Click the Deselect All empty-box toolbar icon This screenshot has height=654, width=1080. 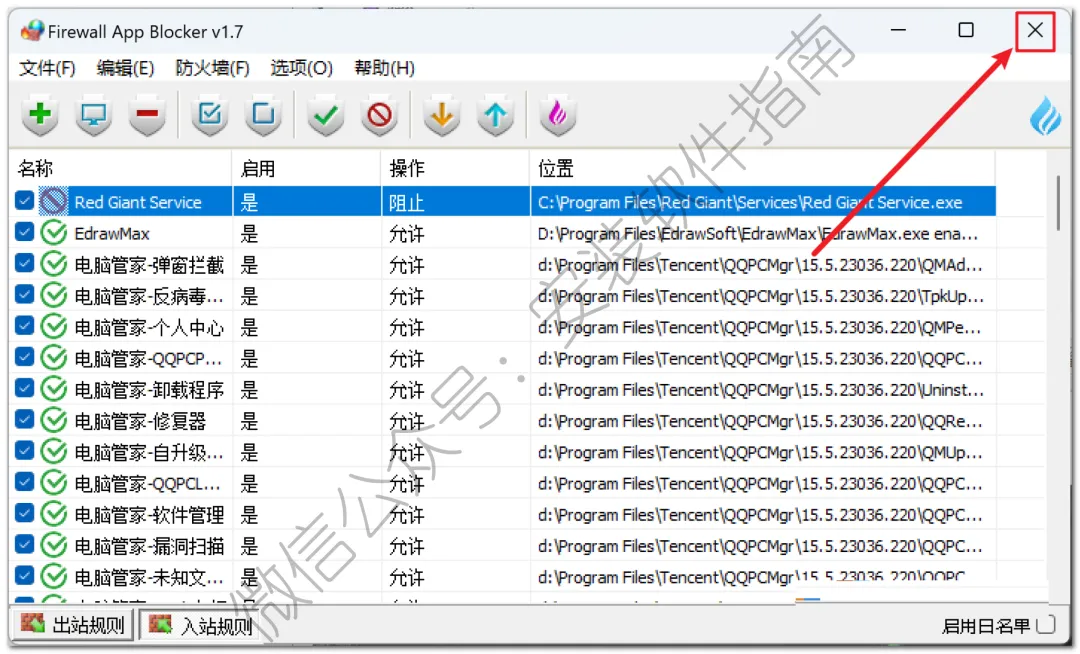click(263, 115)
